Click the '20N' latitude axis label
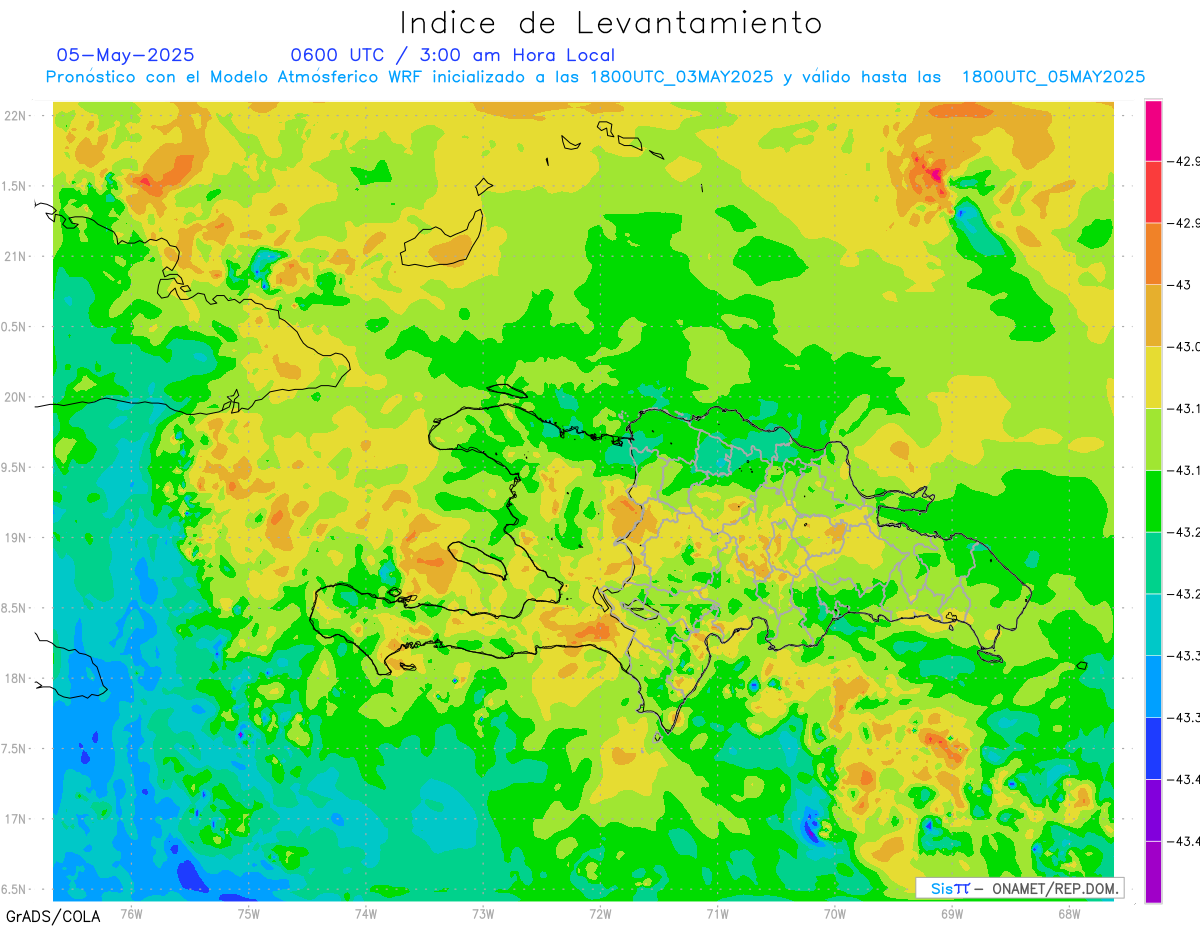 coord(15,397)
